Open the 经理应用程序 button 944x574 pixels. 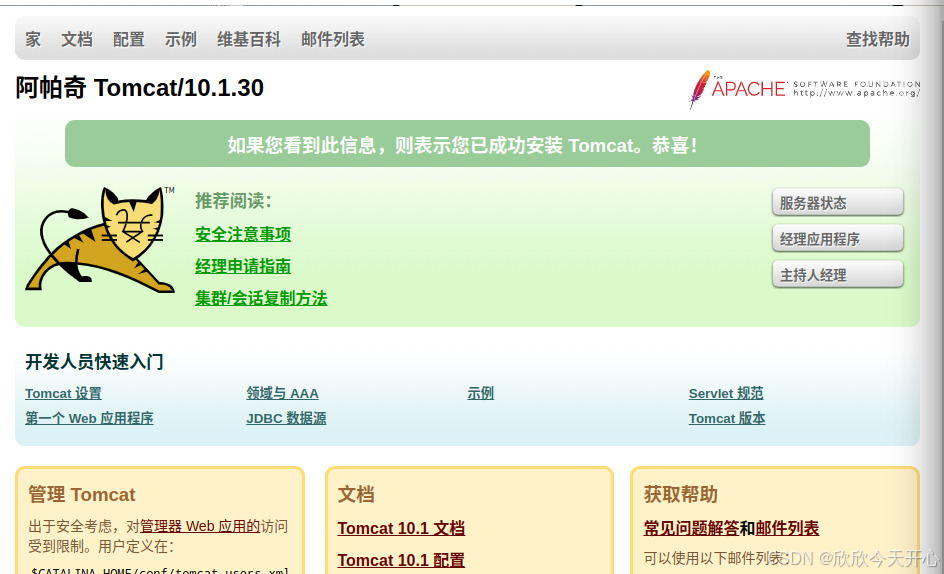tap(838, 239)
